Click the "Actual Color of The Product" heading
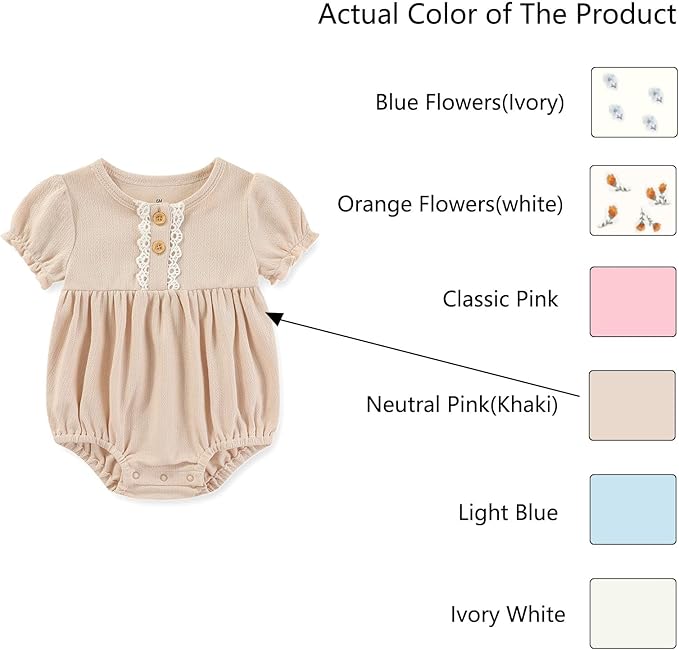Viewport: 679px width, 650px height. pyautogui.click(x=497, y=15)
